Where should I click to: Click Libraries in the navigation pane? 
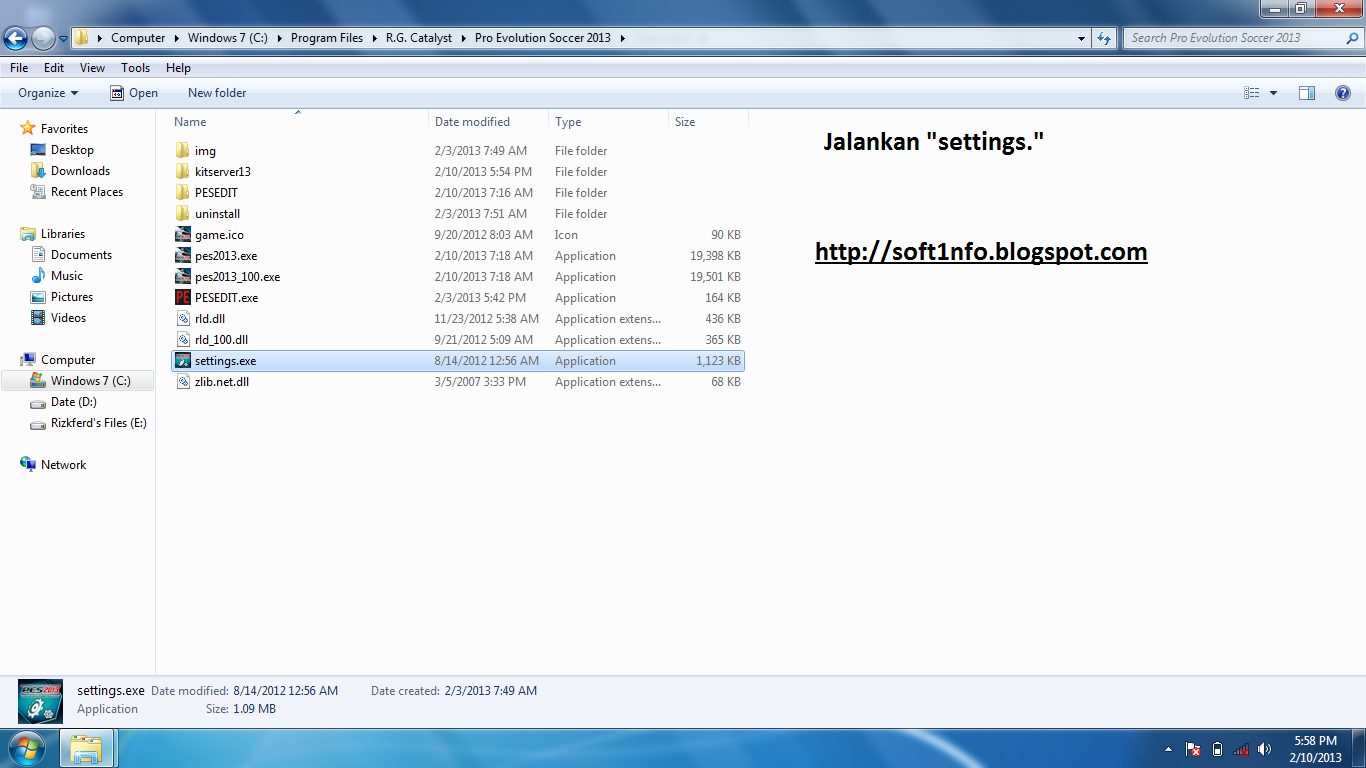[x=63, y=234]
